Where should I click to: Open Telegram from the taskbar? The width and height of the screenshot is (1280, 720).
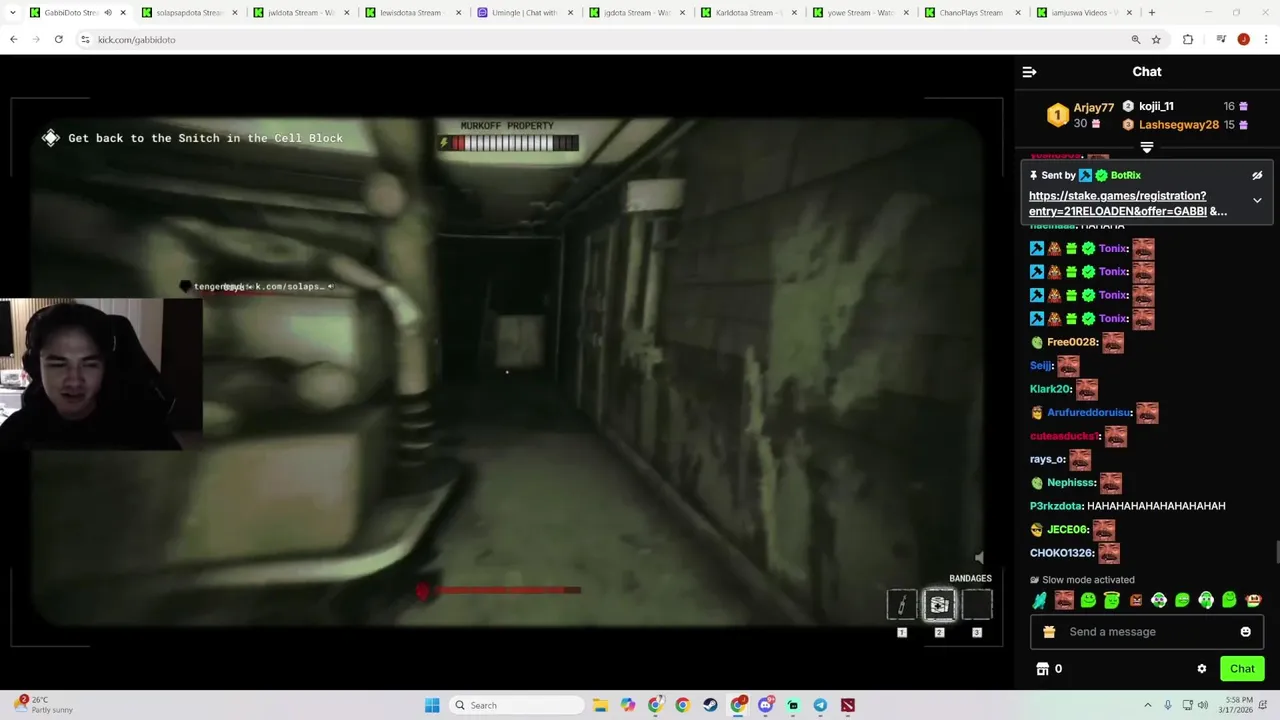coord(820,705)
